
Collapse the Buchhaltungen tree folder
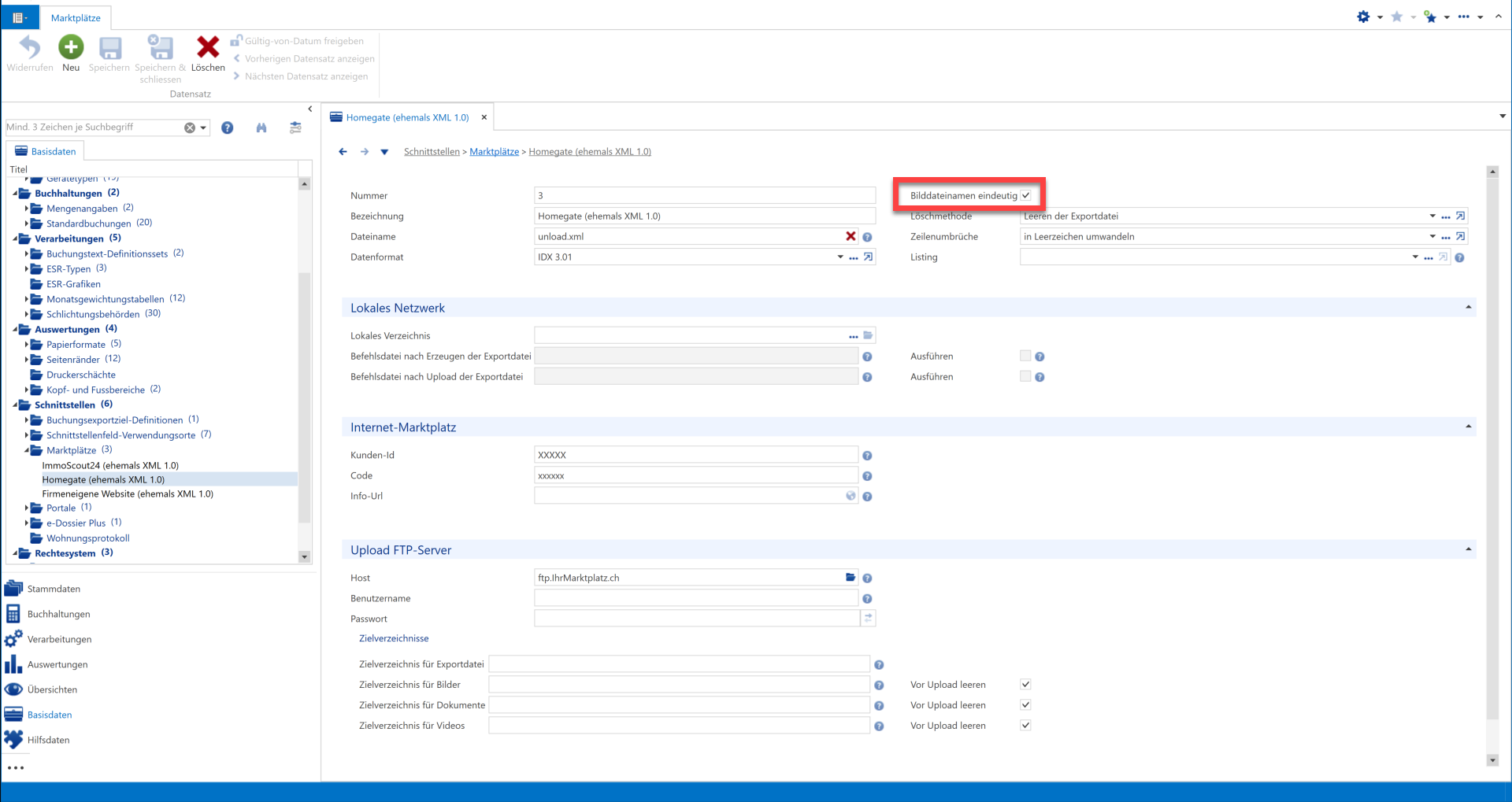click(16, 193)
